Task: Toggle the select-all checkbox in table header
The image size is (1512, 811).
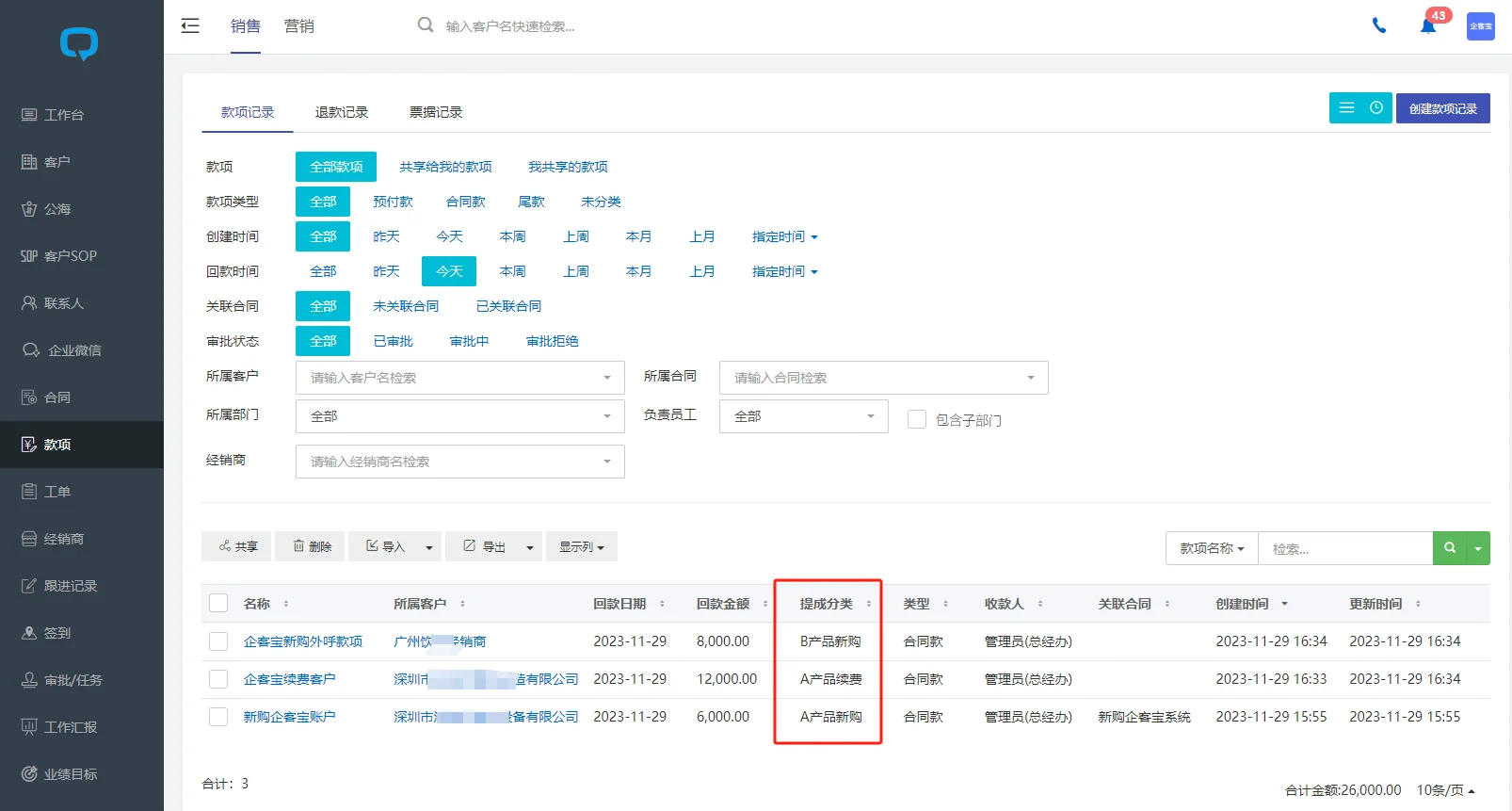Action: [x=218, y=604]
